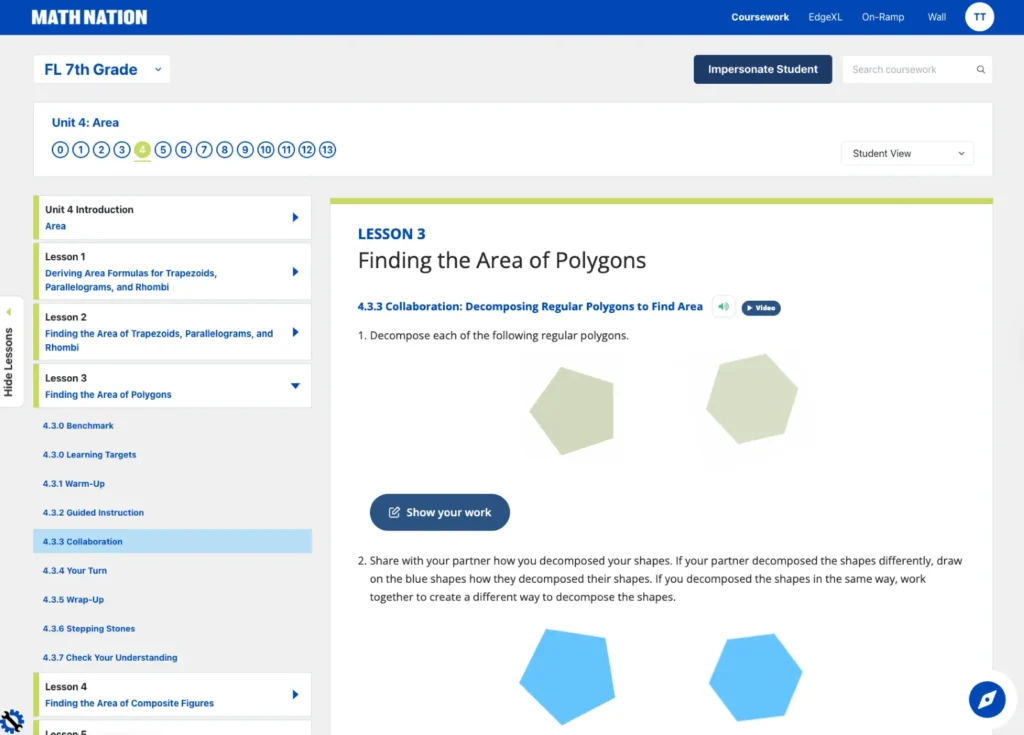Click the Show your work button
This screenshot has width=1024, height=735.
tap(439, 512)
